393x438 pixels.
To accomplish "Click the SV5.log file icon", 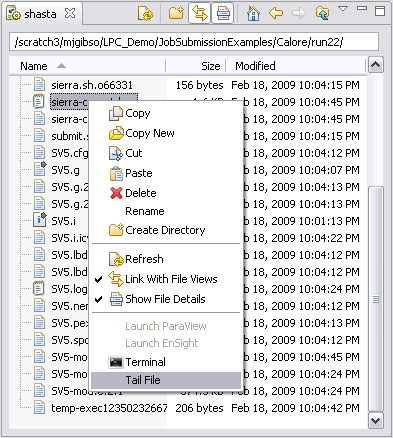I will 39,288.
